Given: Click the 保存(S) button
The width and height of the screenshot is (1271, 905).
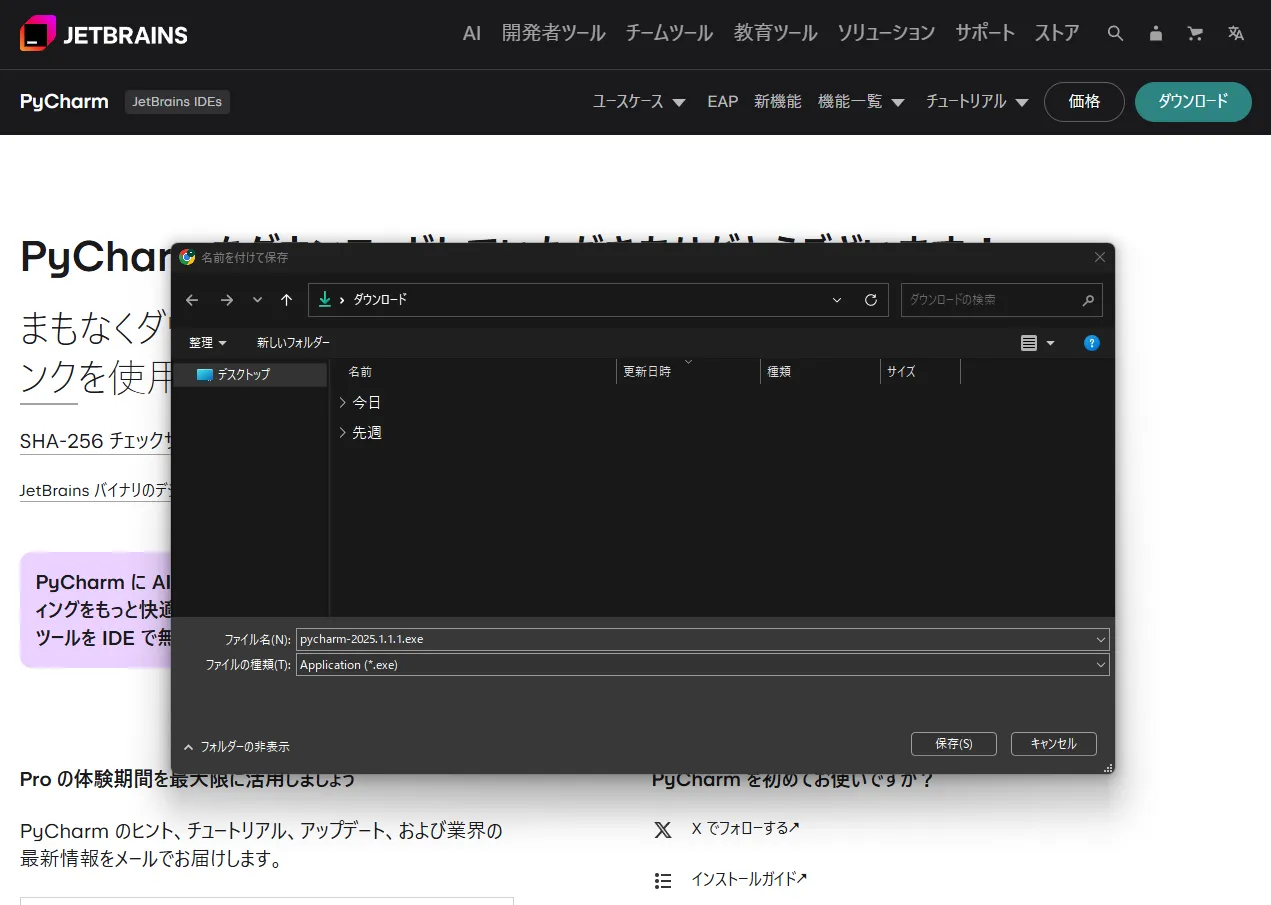Looking at the screenshot, I should pos(954,744).
